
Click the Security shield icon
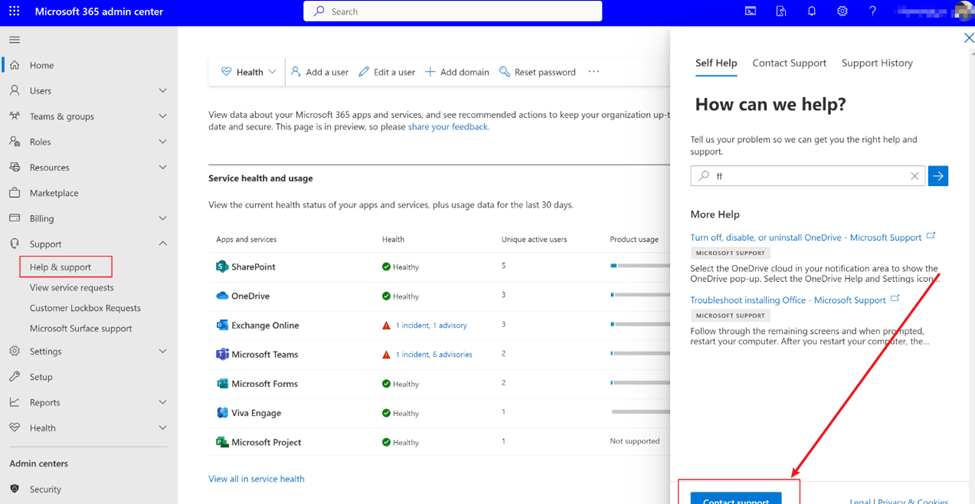point(15,489)
